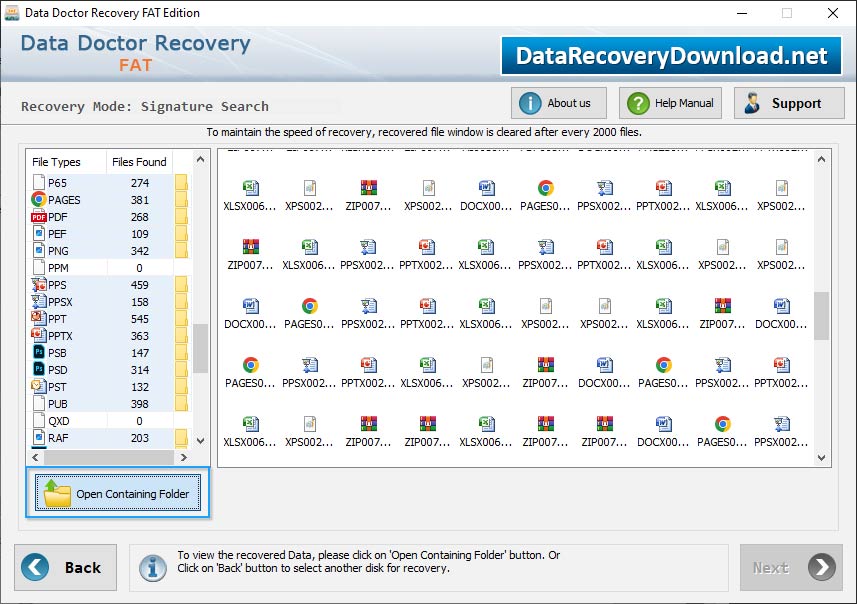
Task: Click the info icon beside the recovery instructions
Action: [153, 568]
